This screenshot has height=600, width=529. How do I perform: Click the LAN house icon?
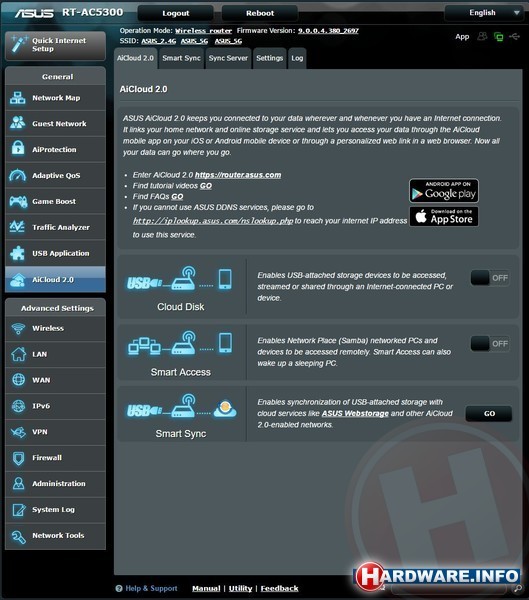pyautogui.click(x=18, y=354)
